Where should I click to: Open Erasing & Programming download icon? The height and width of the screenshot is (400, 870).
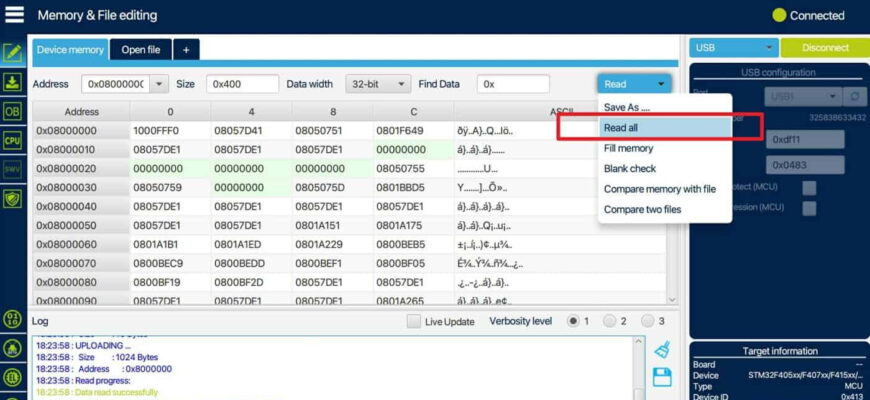point(13,82)
